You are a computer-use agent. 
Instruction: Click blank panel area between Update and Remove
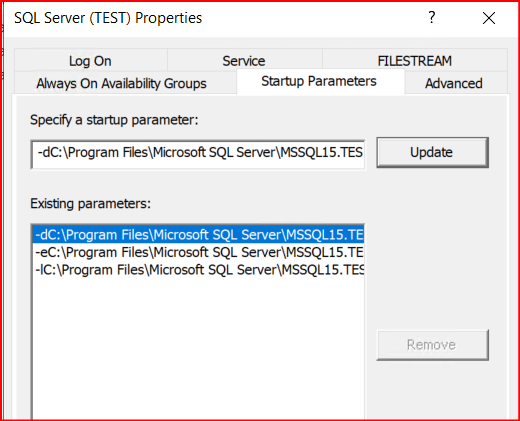pos(432,248)
